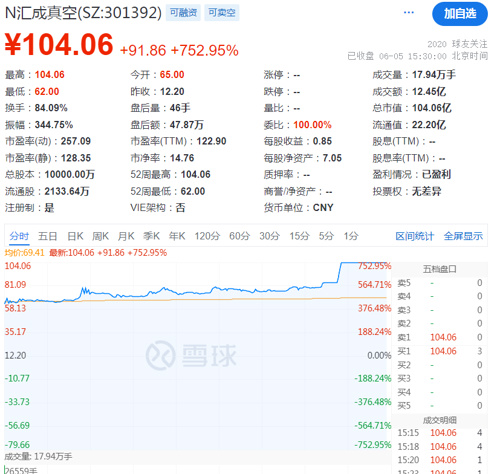Image resolution: width=500 pixels, height=474 pixels.
Task: Open the three-dots more options menu
Action: [x=409, y=13]
